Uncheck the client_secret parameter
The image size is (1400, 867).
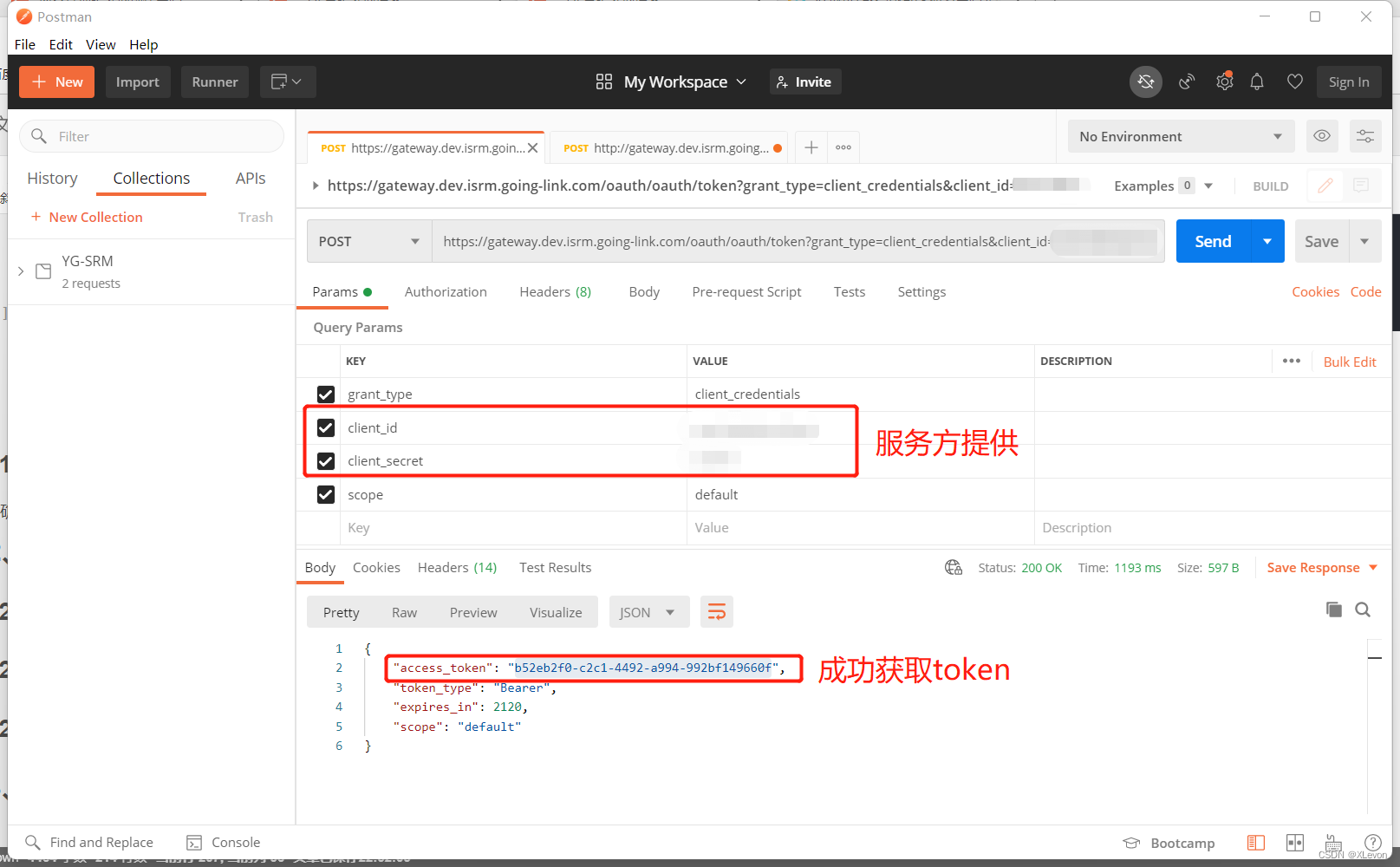click(326, 461)
